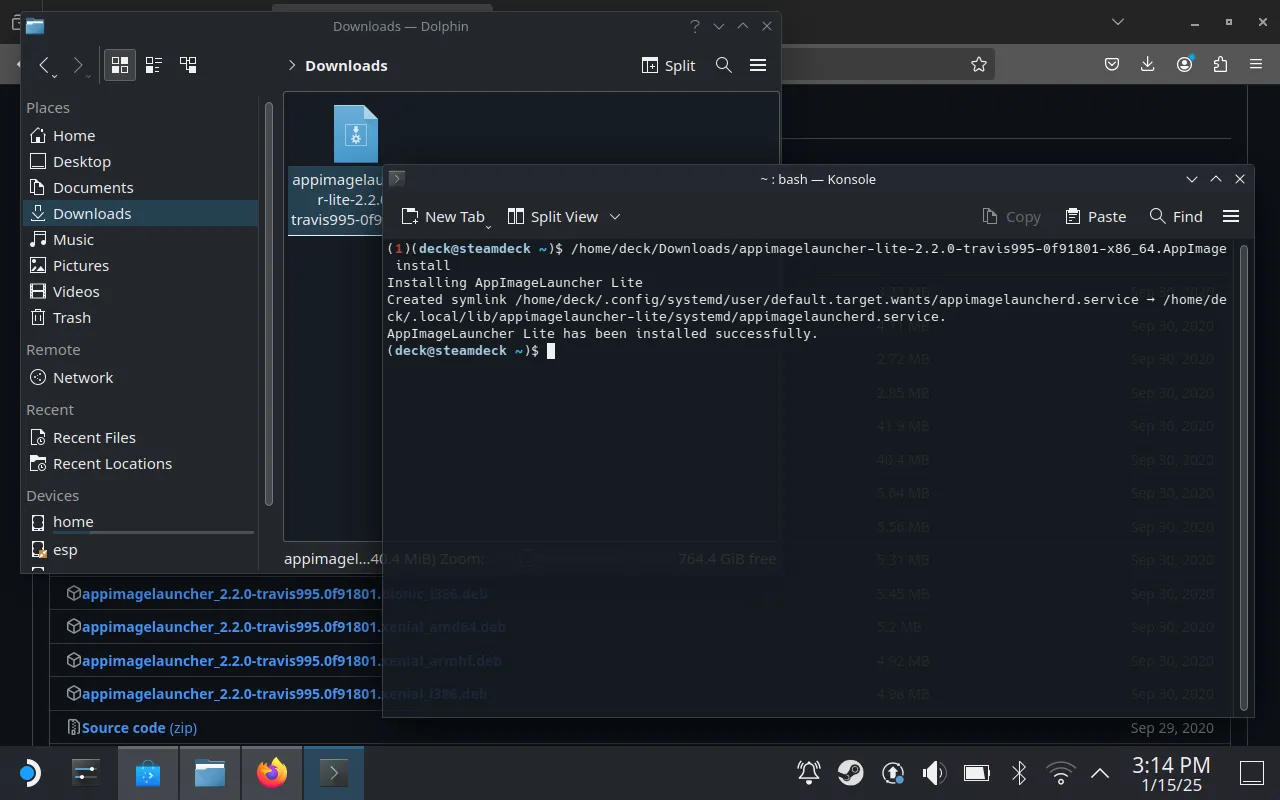Open the Konsole hamburger menu

[x=1231, y=215]
